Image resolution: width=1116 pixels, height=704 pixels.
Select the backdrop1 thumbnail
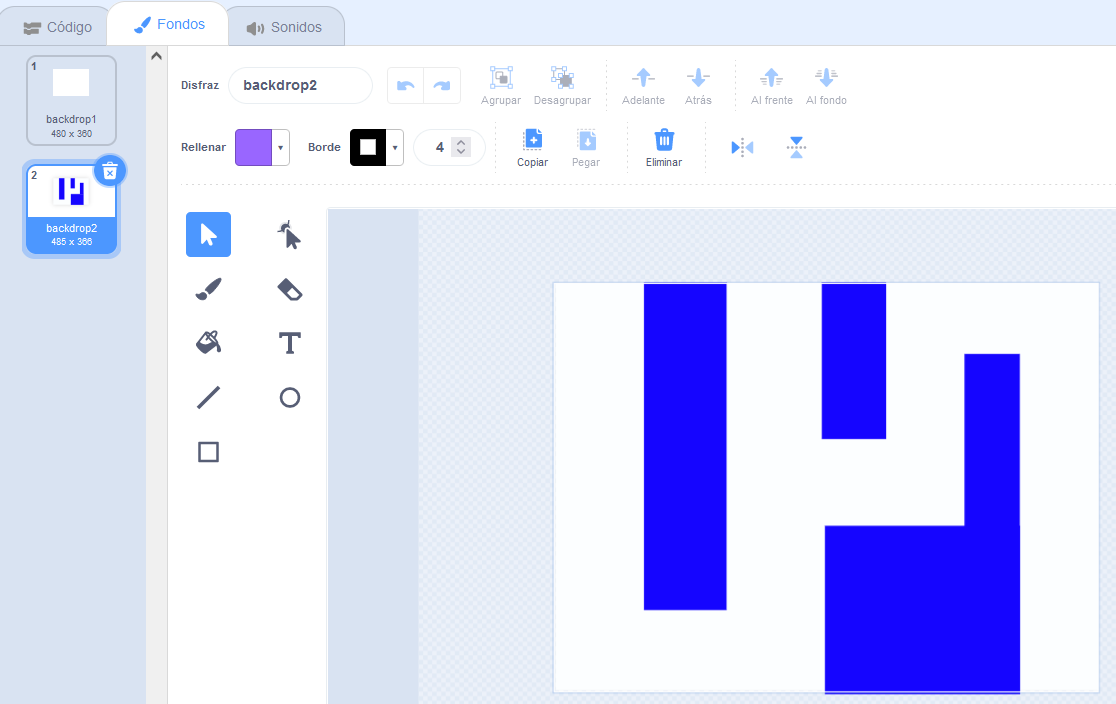click(x=71, y=100)
